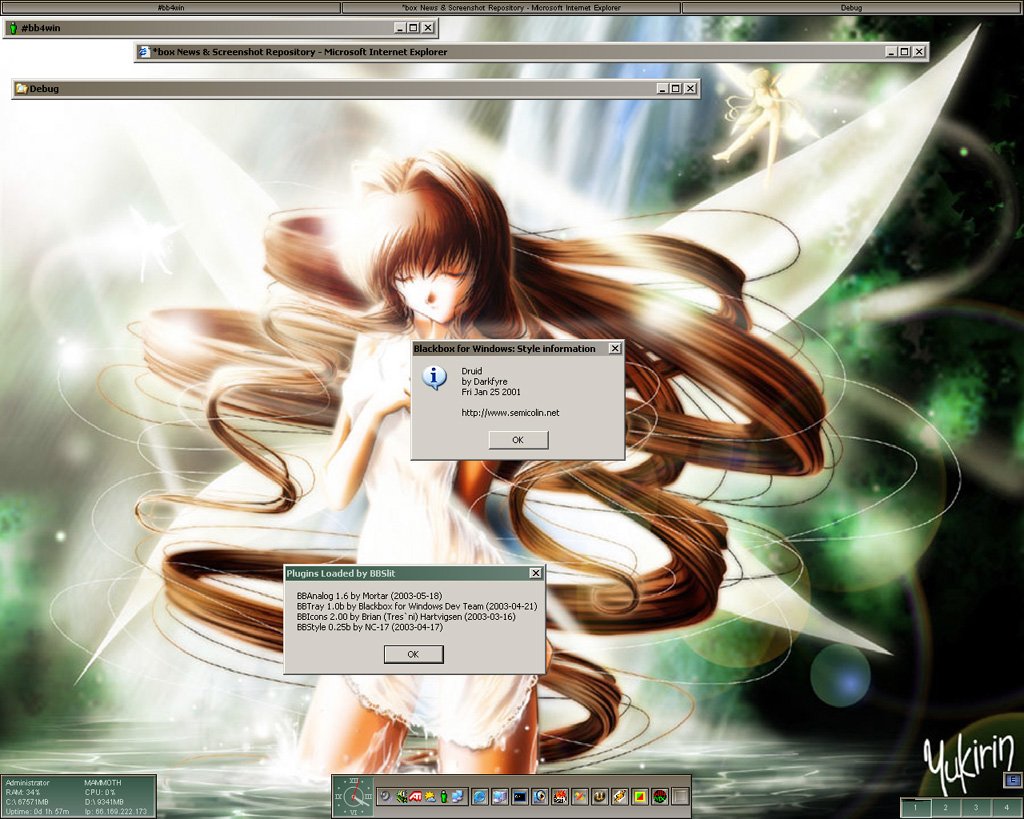
Task: Click 'by Darkfyre' text in dialog
Action: coord(484,381)
